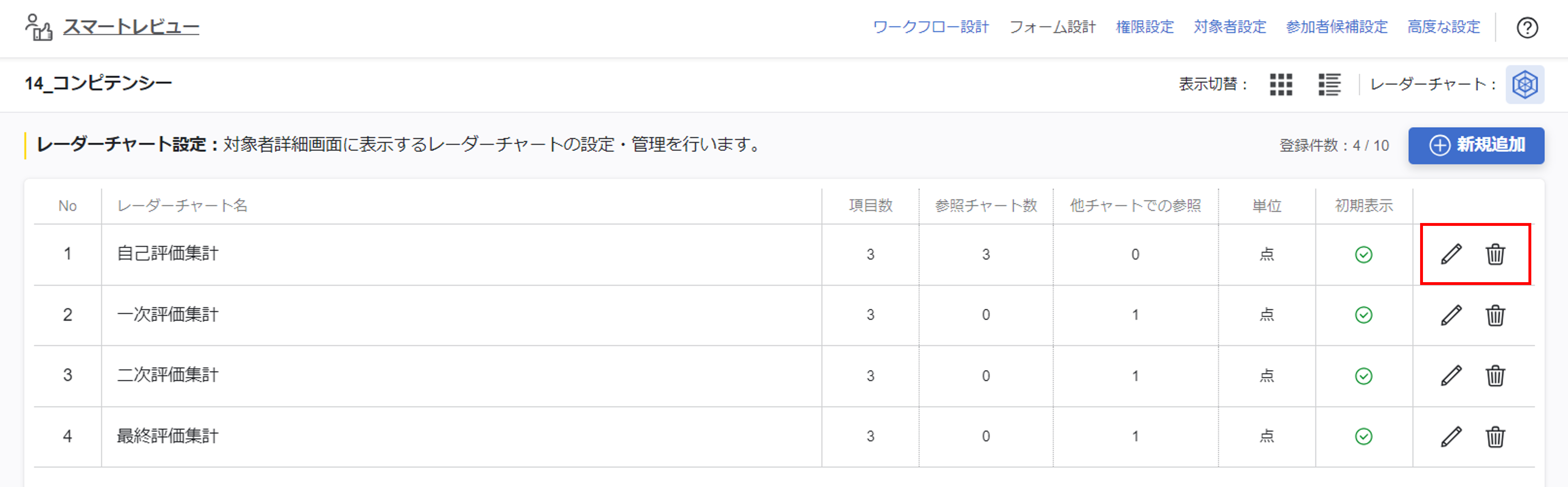Open 対象者設定 menu

(x=1229, y=27)
